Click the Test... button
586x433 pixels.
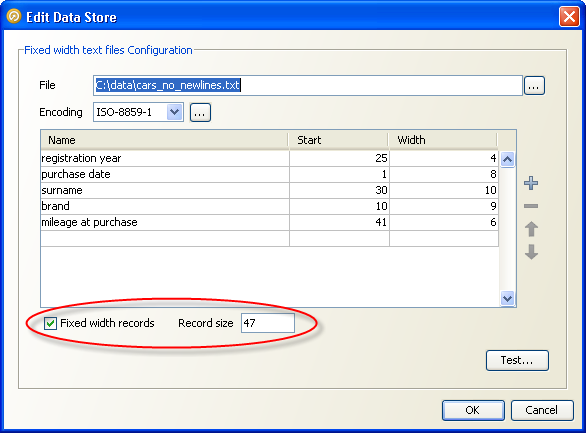517,360
